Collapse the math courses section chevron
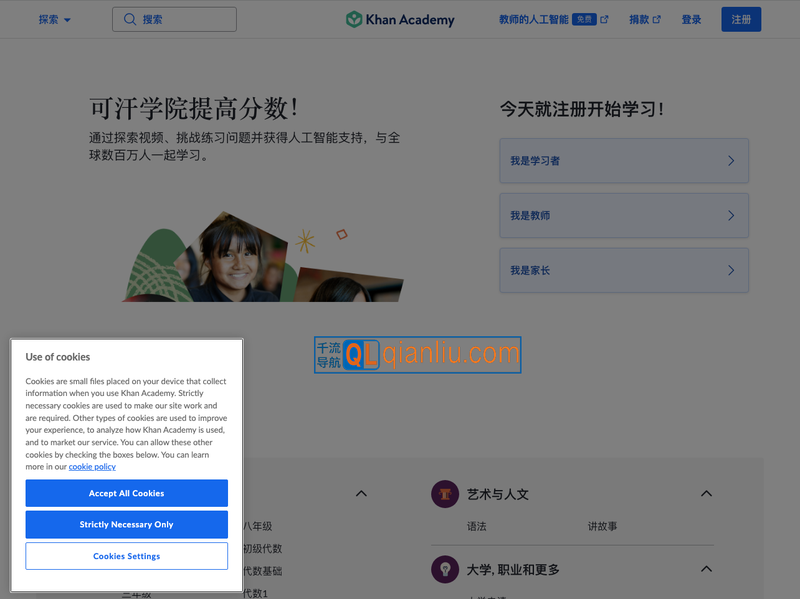Screen dimensions: 800x599 [361, 493]
